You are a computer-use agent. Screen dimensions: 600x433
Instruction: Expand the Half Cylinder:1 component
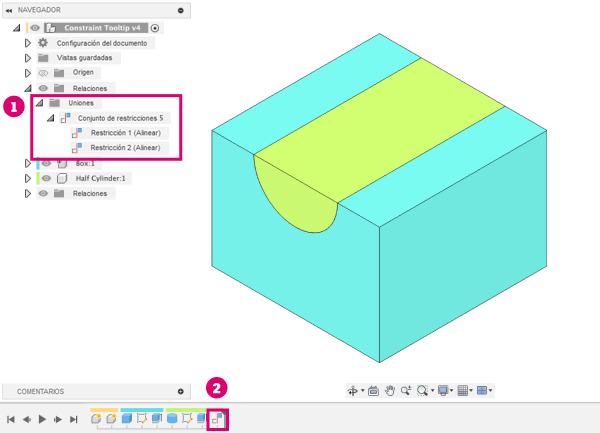[28, 178]
